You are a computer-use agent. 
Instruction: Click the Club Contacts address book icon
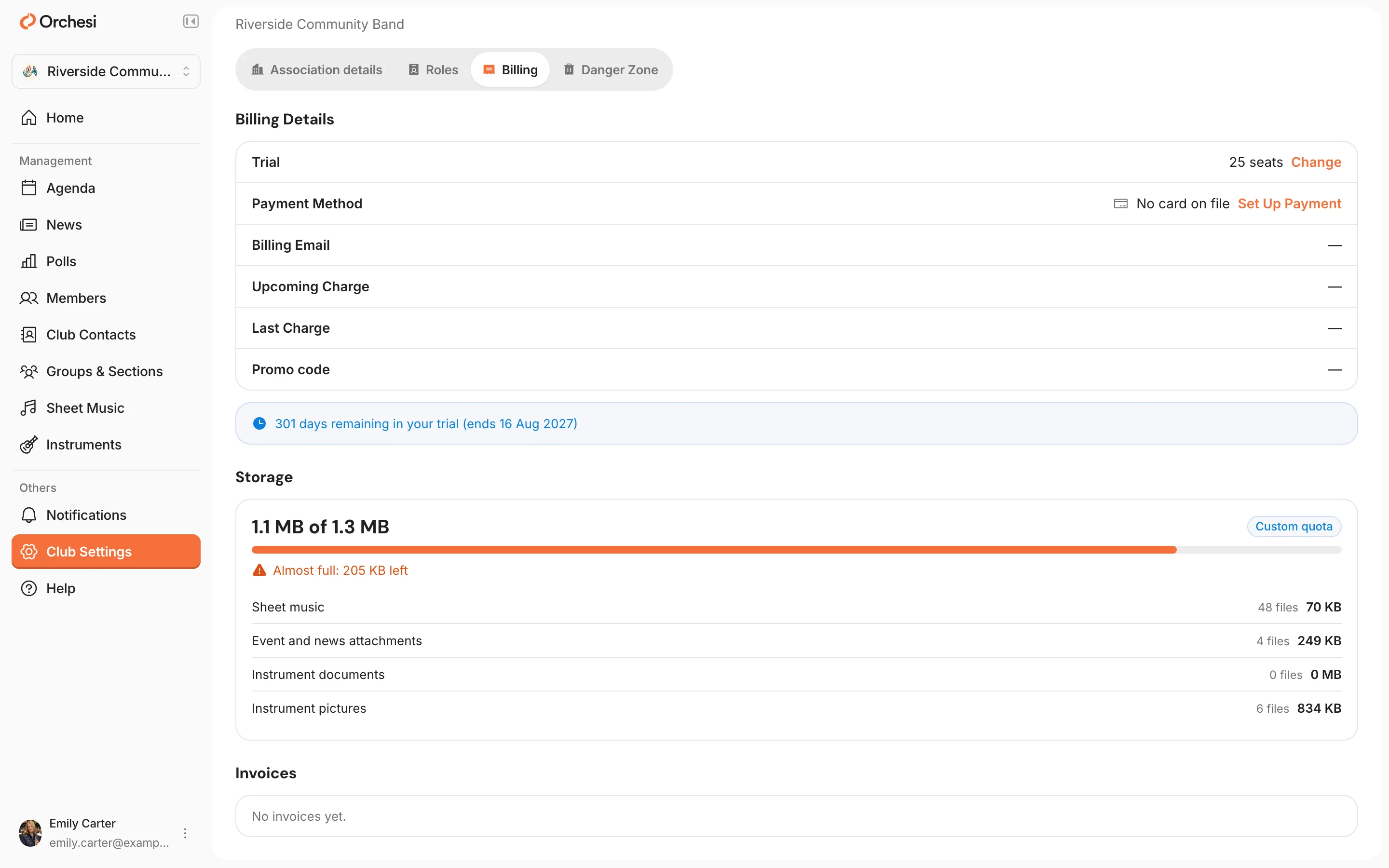[x=29, y=335]
